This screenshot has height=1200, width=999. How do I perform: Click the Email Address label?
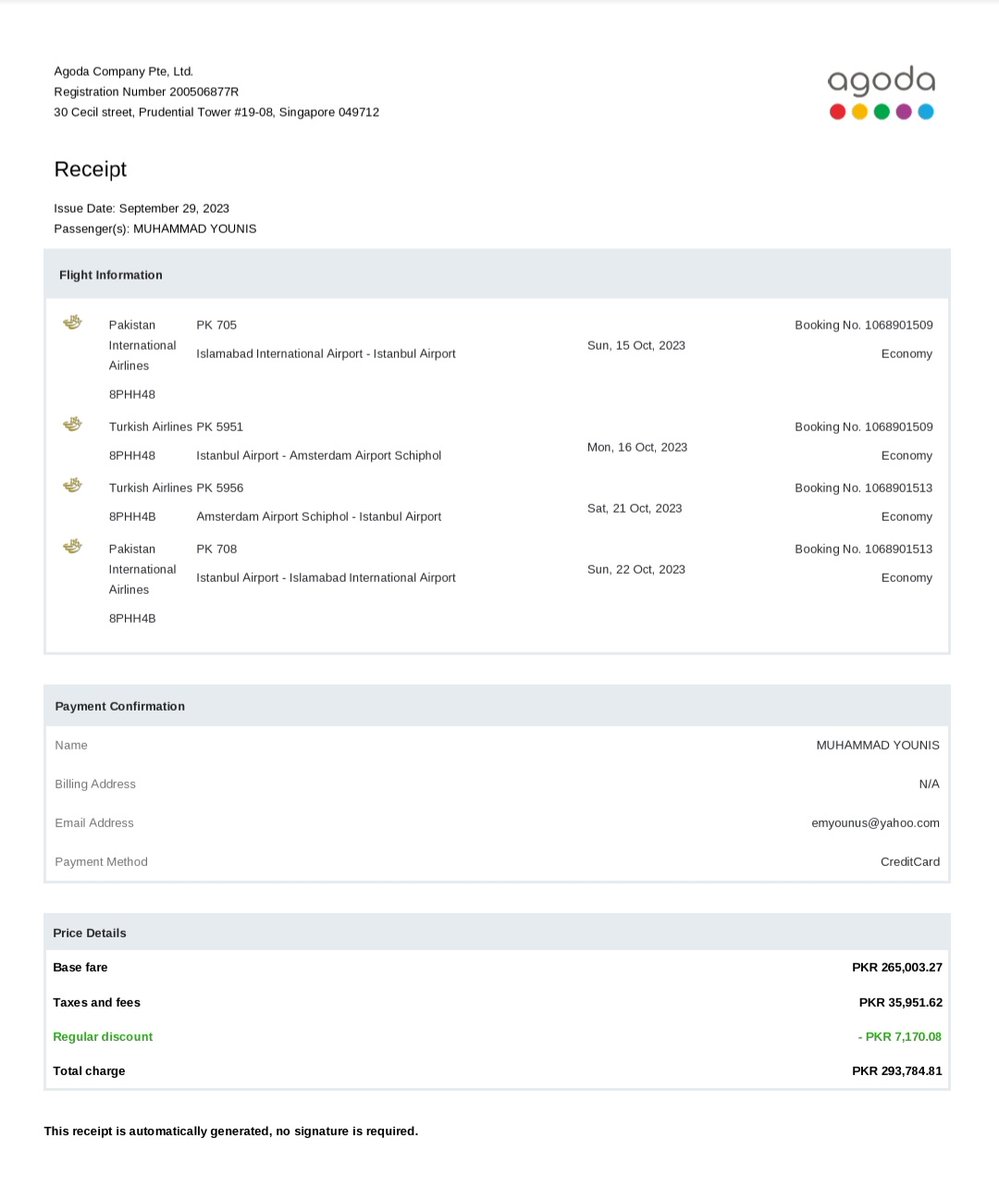coord(94,823)
